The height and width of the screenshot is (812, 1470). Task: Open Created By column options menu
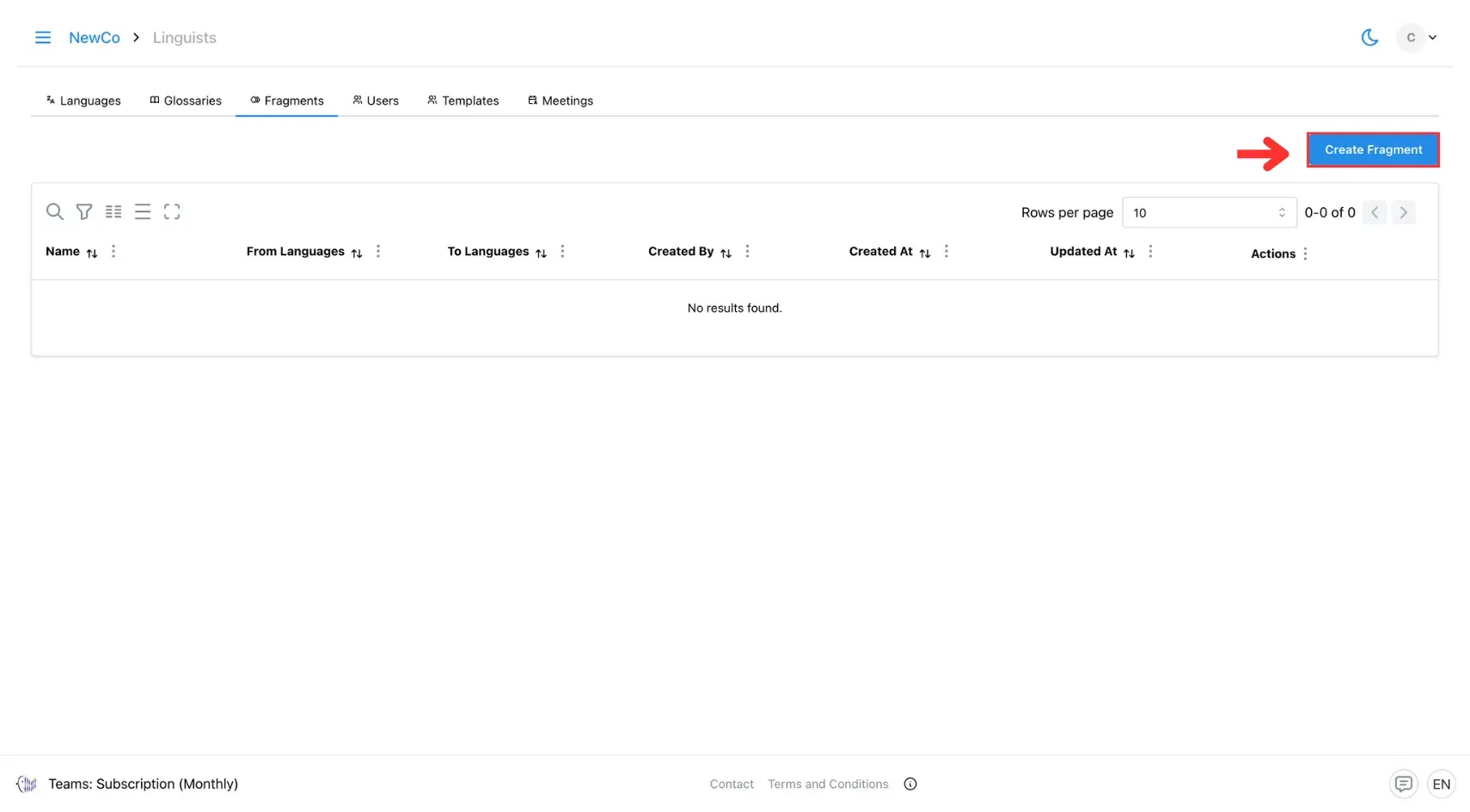(747, 252)
